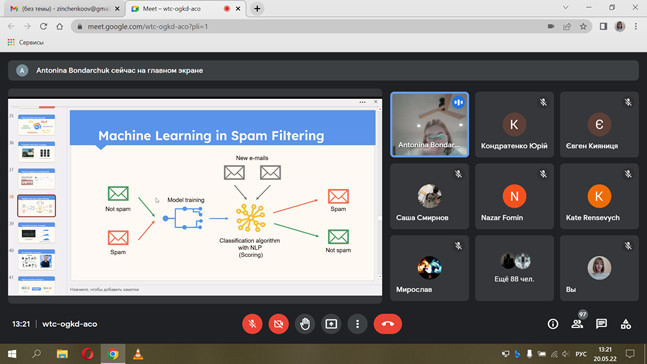Go to the browser home page
Viewport: 647px width, 364px height.
pyautogui.click(x=60, y=26)
